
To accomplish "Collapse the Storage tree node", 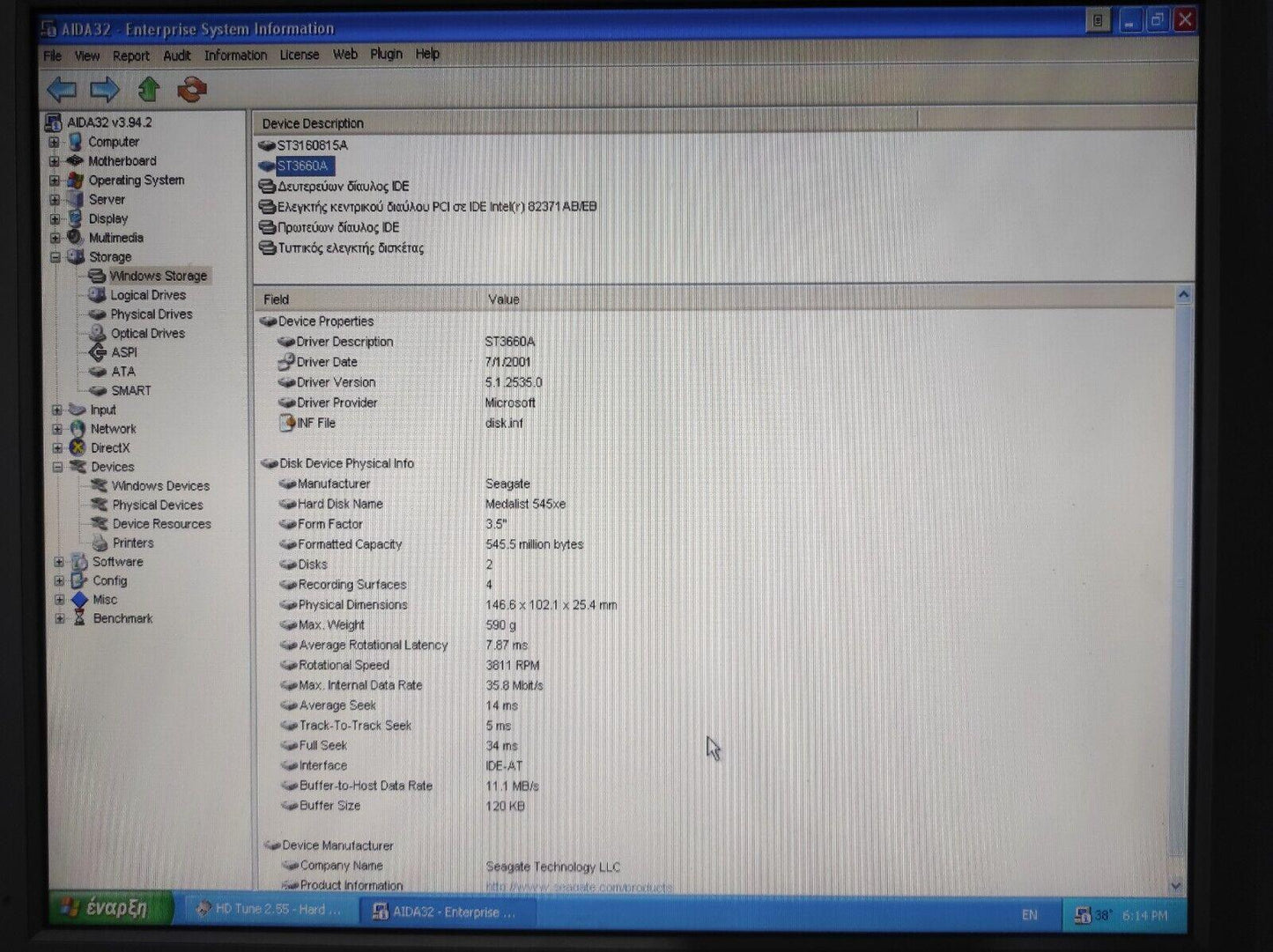I will 56,257.
